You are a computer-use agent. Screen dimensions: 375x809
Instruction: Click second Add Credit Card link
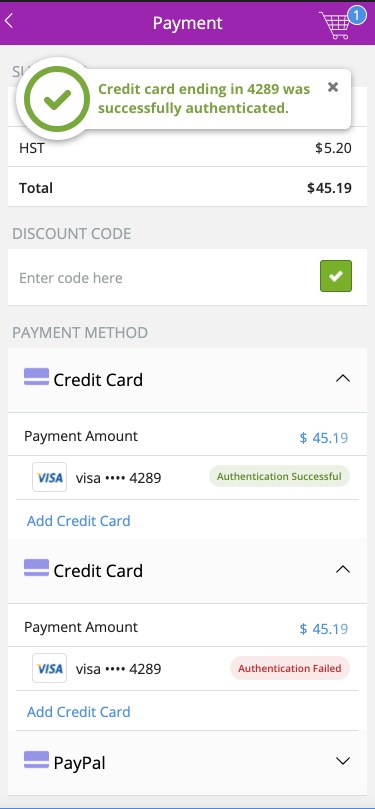(78, 712)
